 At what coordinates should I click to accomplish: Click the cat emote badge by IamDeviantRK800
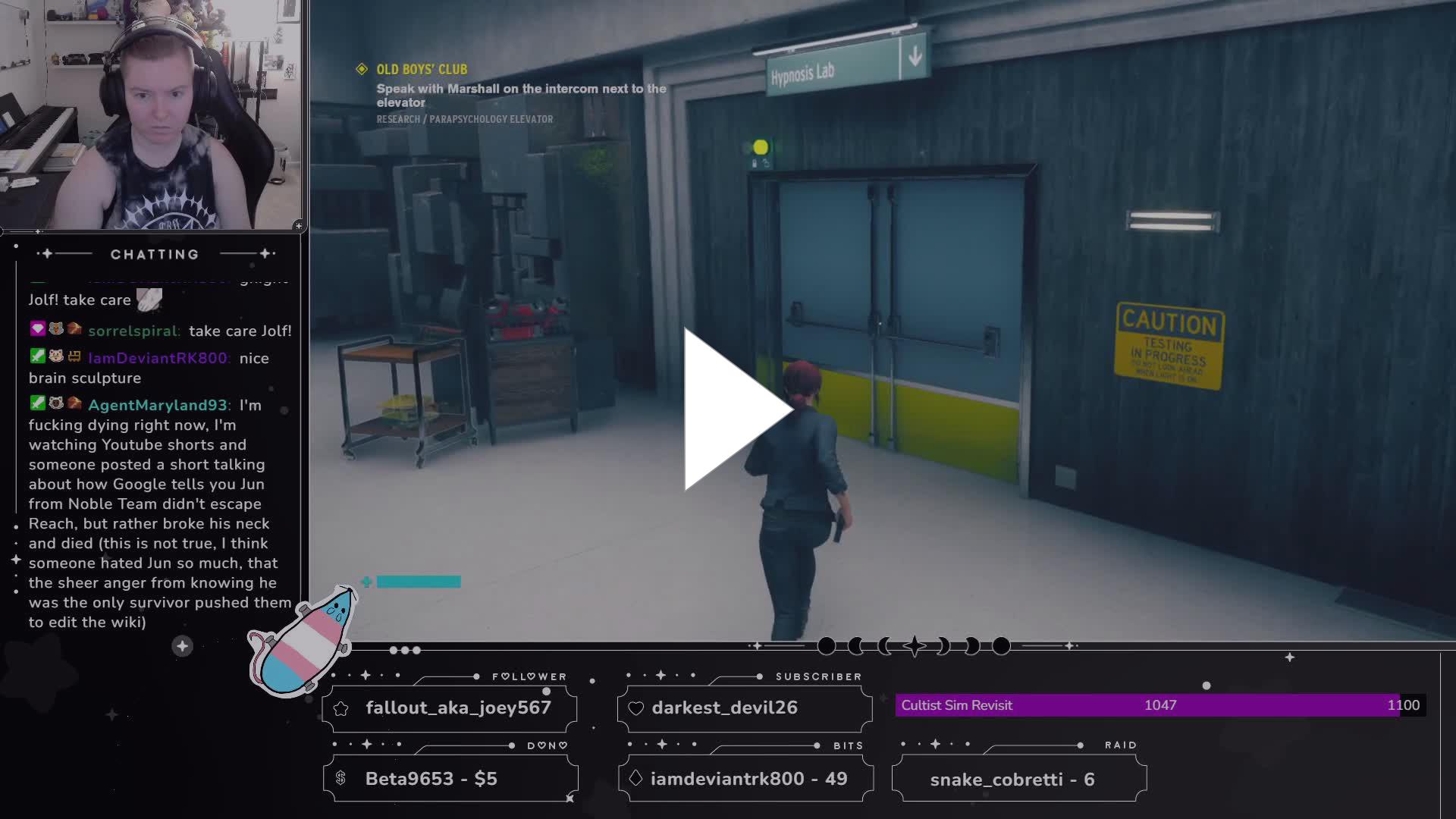55,357
